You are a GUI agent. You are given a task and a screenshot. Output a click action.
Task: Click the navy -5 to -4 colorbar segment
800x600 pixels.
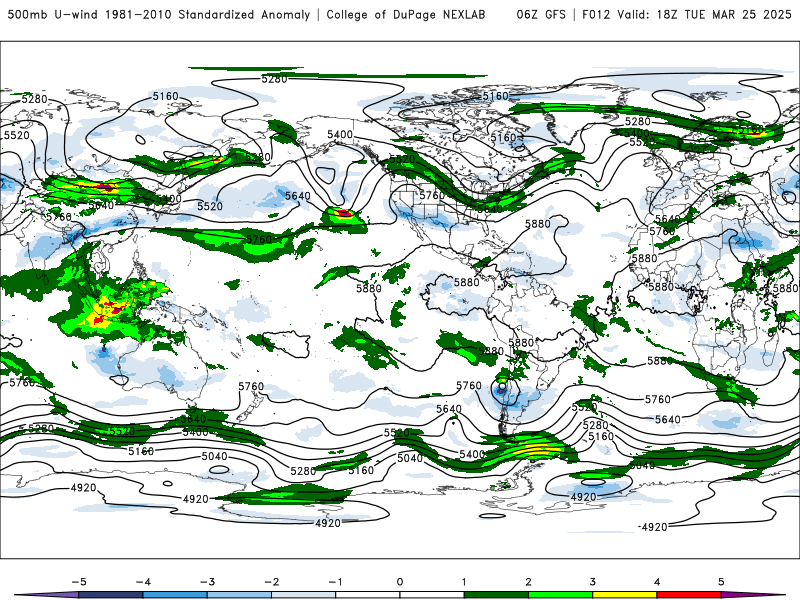click(111, 595)
